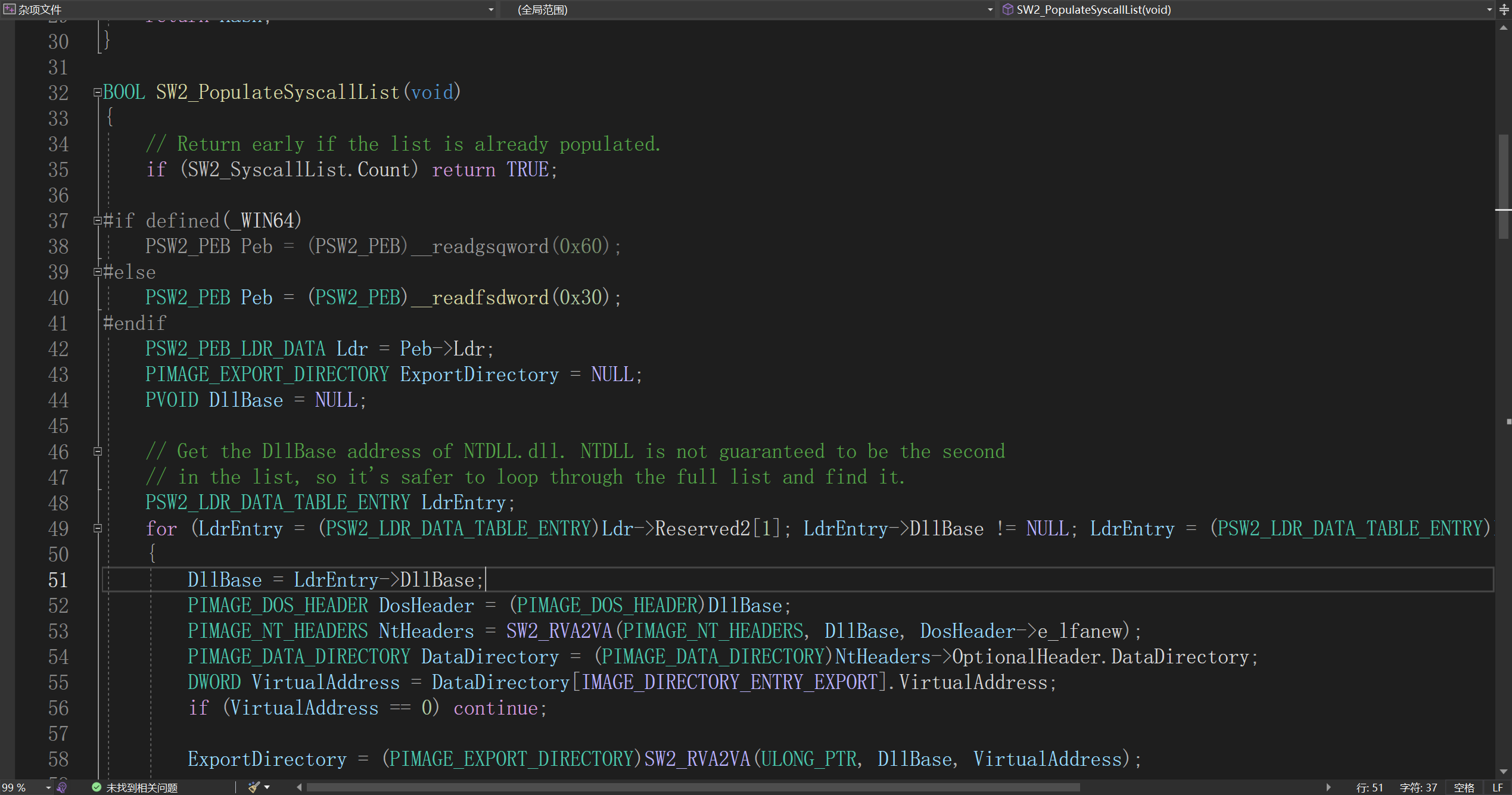Click the horizontal scrollbar left arrow
The width and height of the screenshot is (1512, 795).
(x=299, y=787)
